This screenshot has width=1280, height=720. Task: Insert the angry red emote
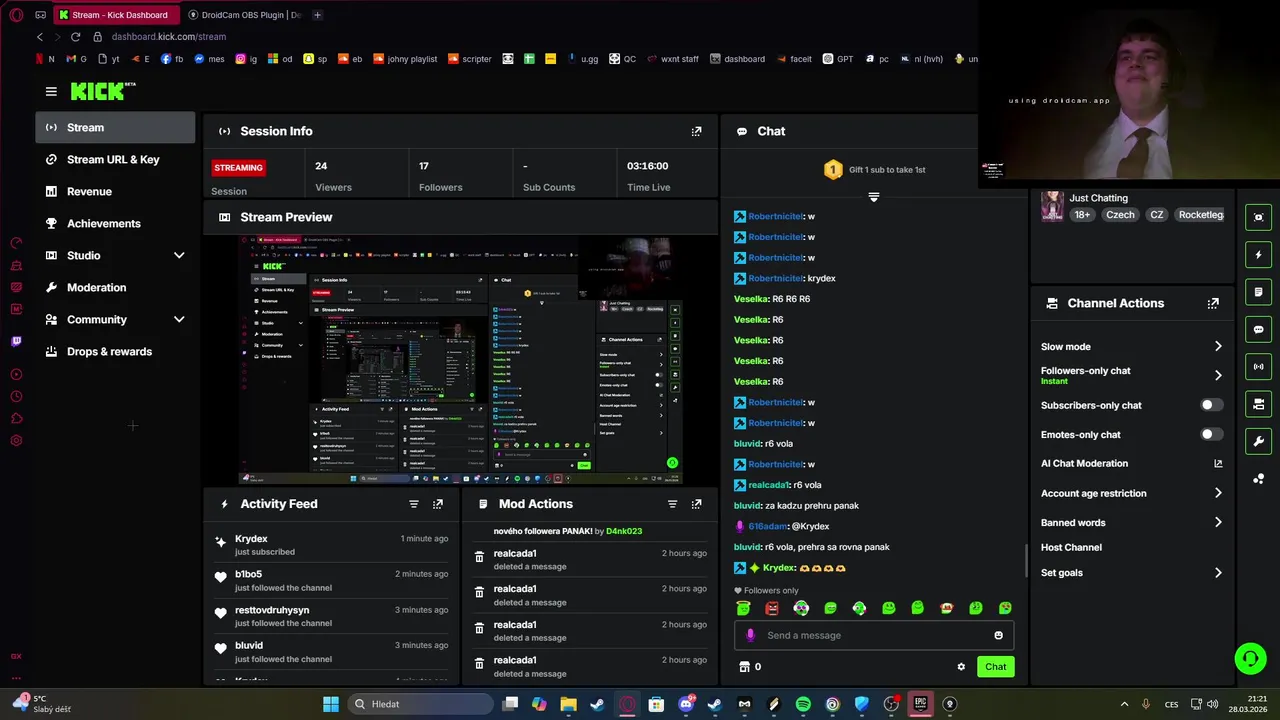pyautogui.click(x=772, y=608)
